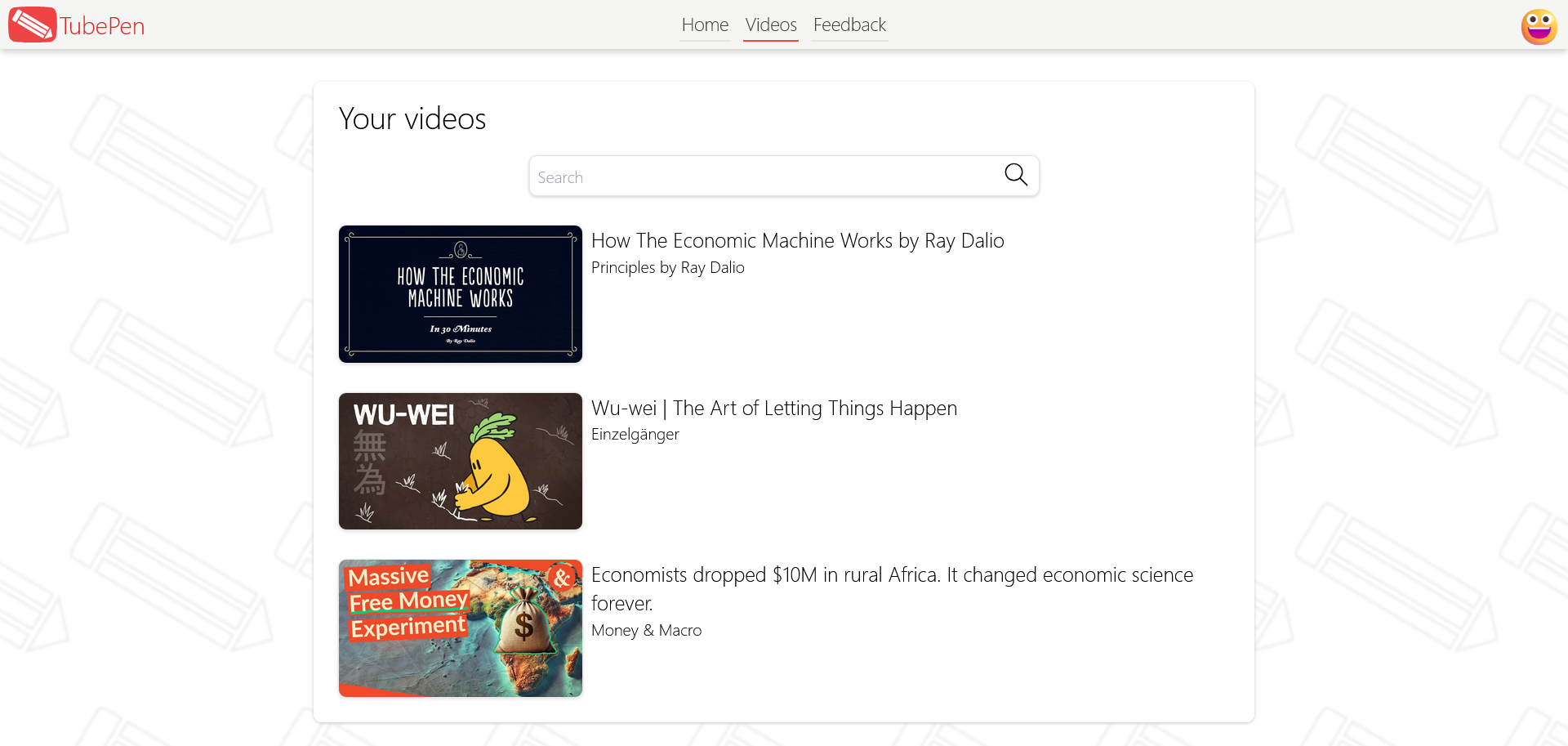This screenshot has height=746, width=1568.
Task: Open 'Economists dropped $10M in rural Africa' title
Action: click(892, 588)
